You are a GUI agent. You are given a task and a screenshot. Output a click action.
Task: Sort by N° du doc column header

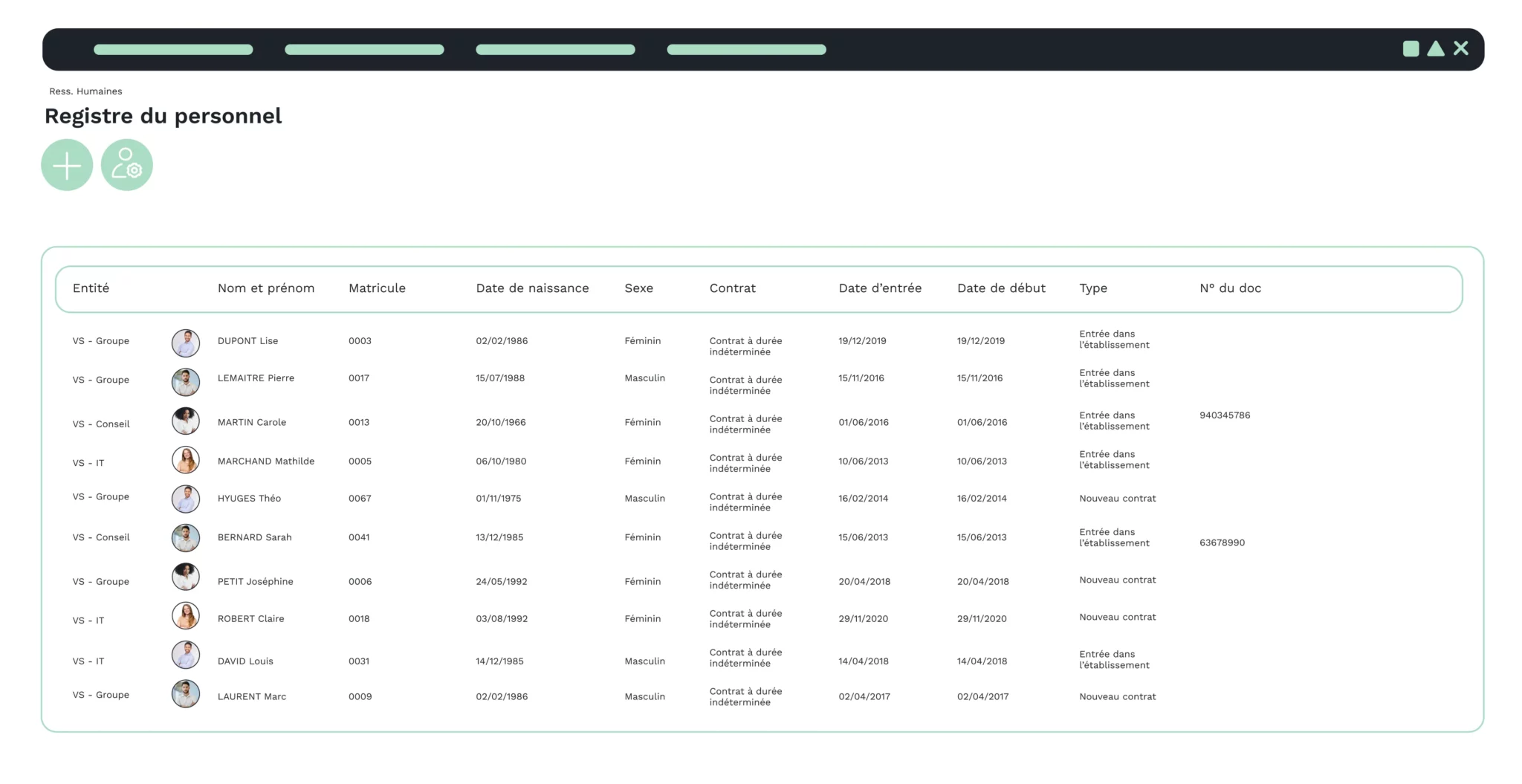[1230, 288]
